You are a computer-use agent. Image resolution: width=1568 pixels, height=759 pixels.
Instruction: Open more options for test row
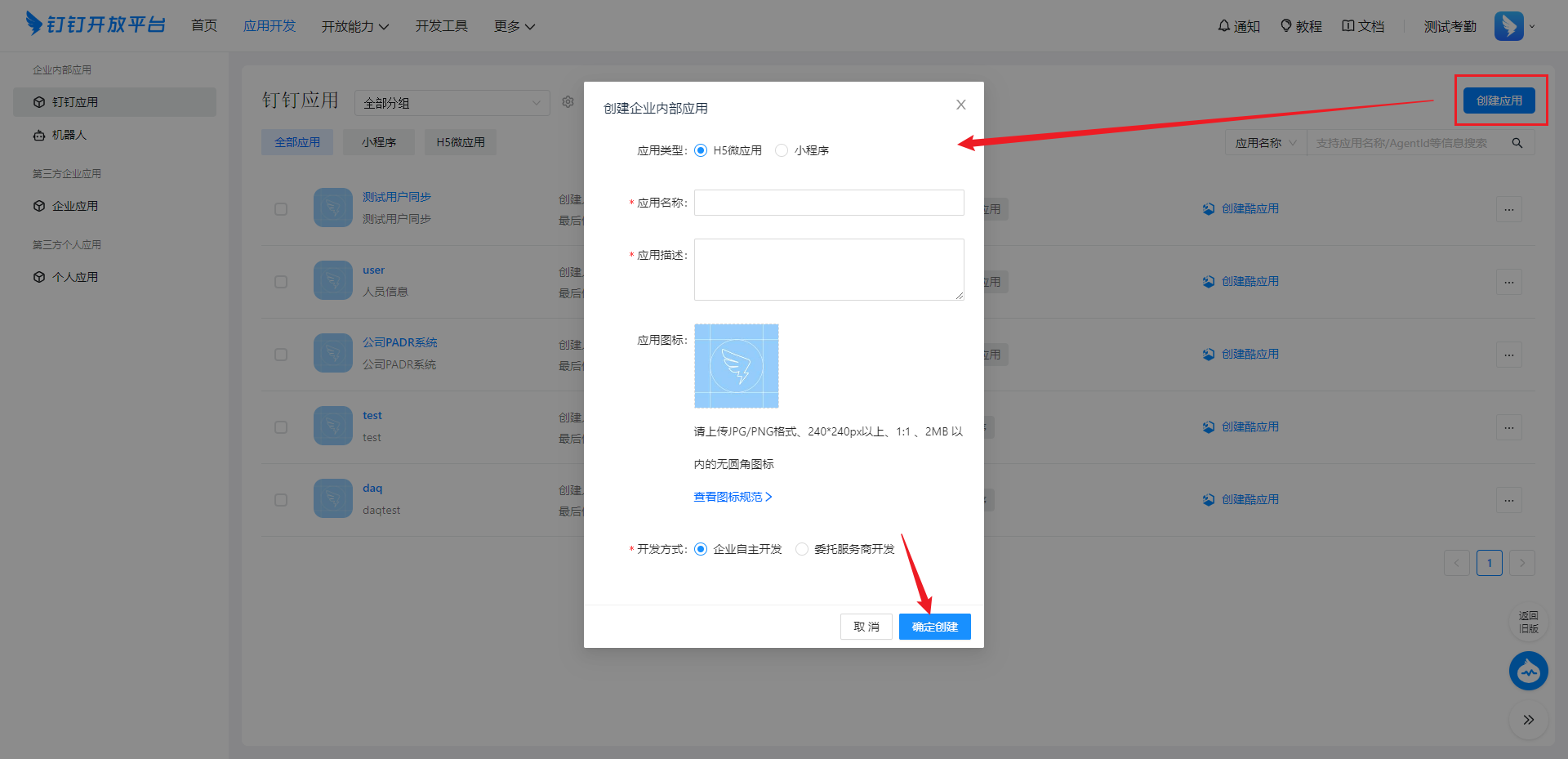[x=1509, y=427]
